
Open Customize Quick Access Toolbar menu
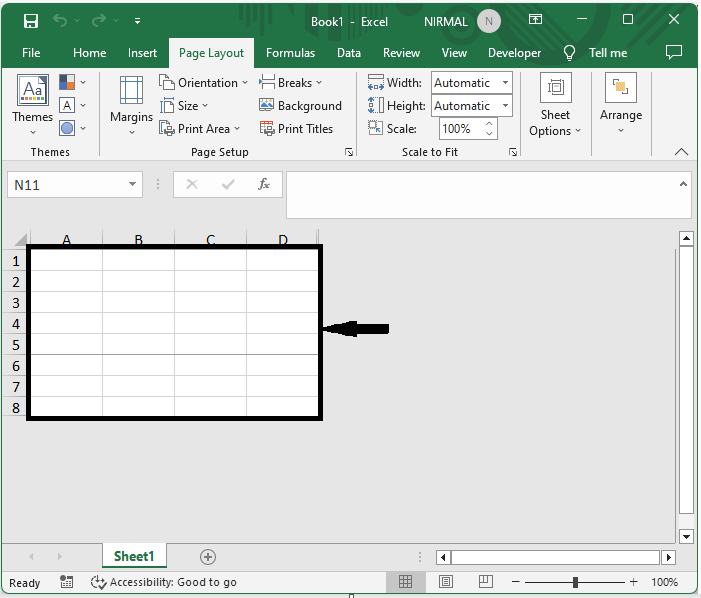coord(137,21)
